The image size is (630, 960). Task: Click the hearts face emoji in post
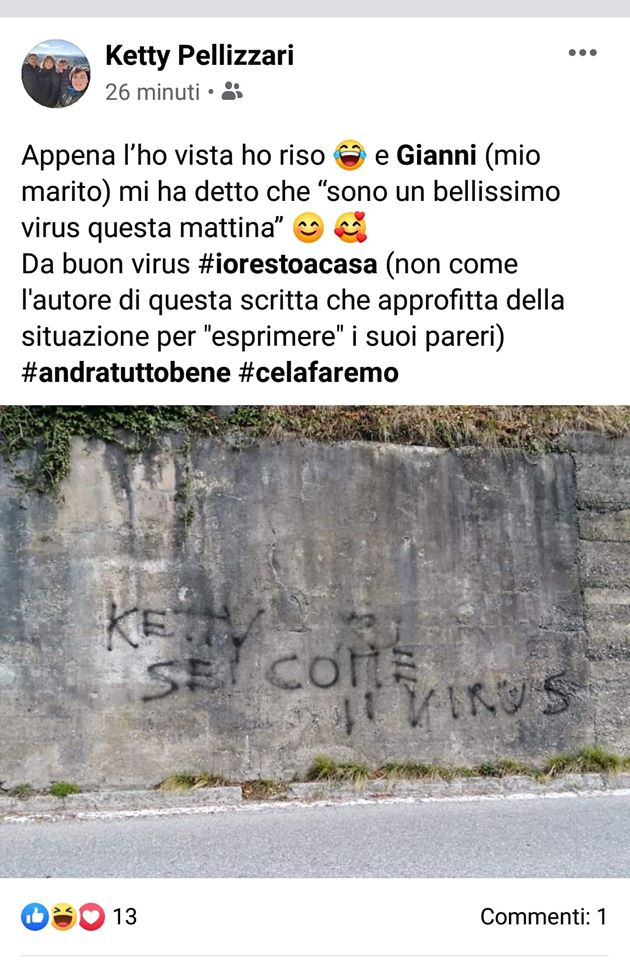coord(350,227)
